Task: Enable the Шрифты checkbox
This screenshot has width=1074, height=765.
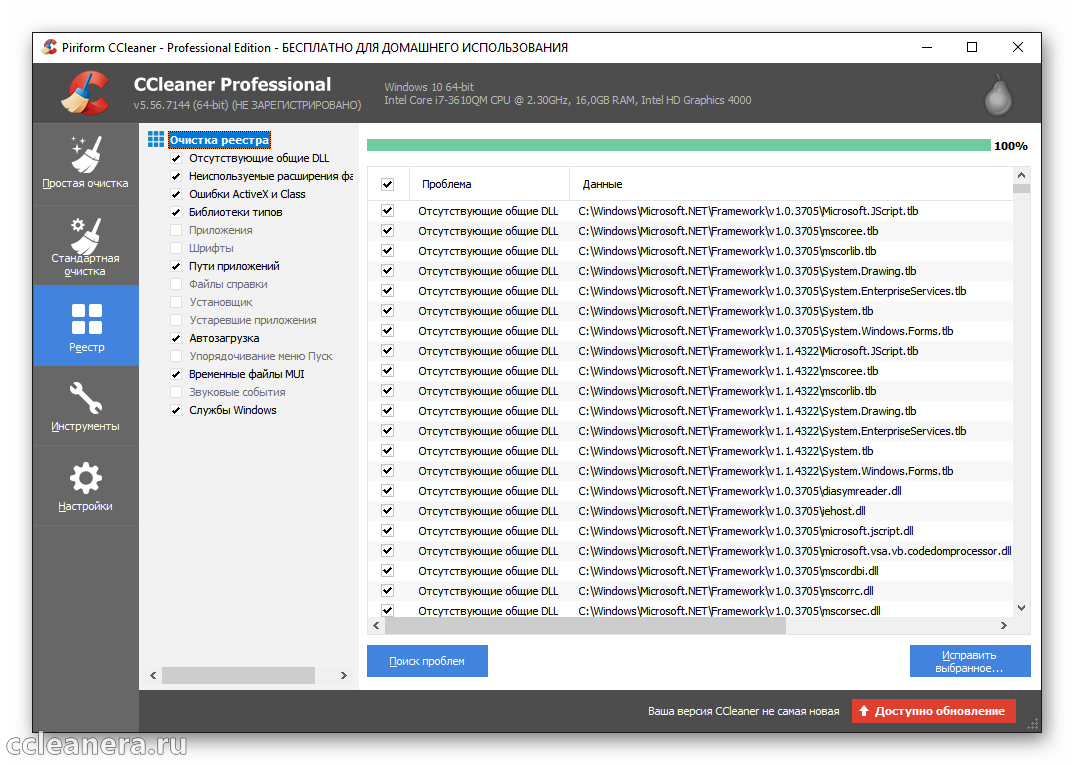Action: click(176, 248)
